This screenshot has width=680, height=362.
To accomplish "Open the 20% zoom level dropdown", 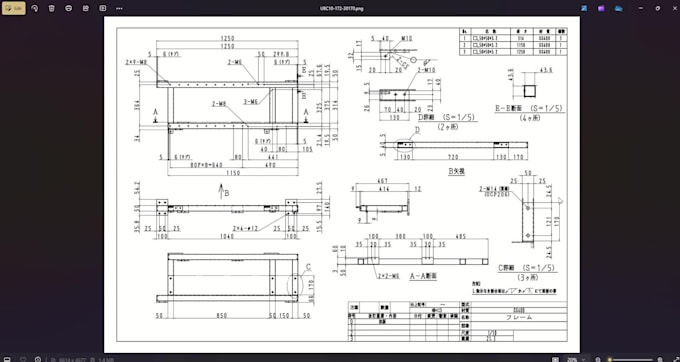I will click(x=575, y=359).
